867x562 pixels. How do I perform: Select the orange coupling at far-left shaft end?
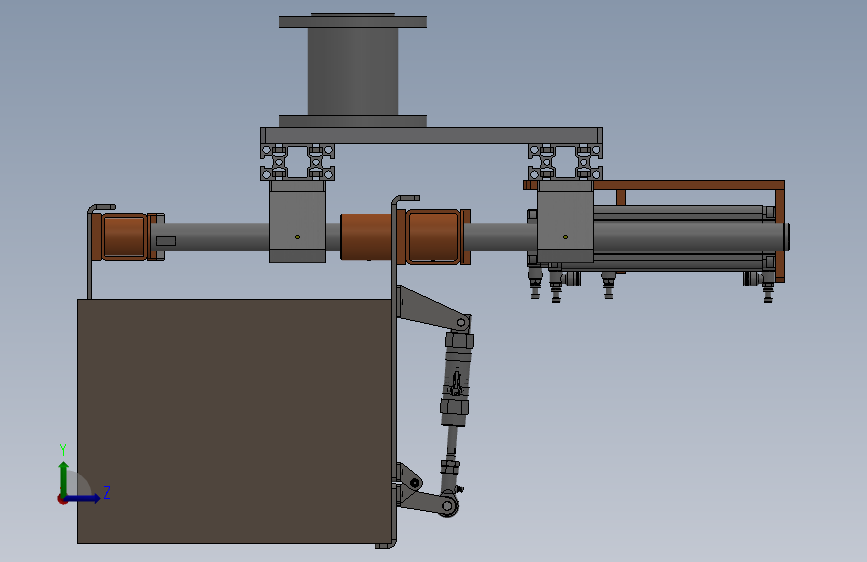click(124, 237)
